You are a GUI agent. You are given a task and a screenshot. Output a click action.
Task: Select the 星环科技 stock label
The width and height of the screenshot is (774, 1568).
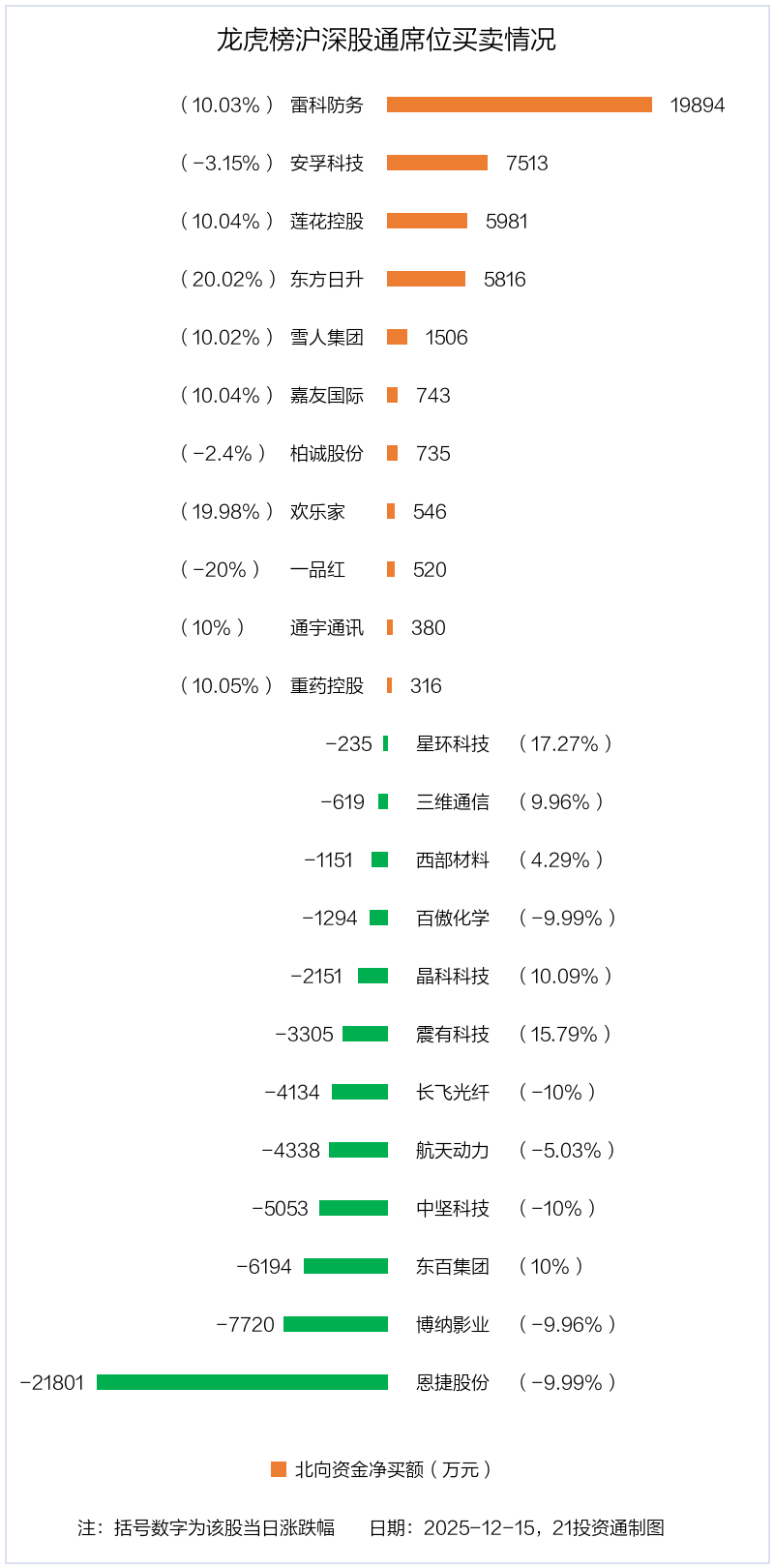pos(453,743)
